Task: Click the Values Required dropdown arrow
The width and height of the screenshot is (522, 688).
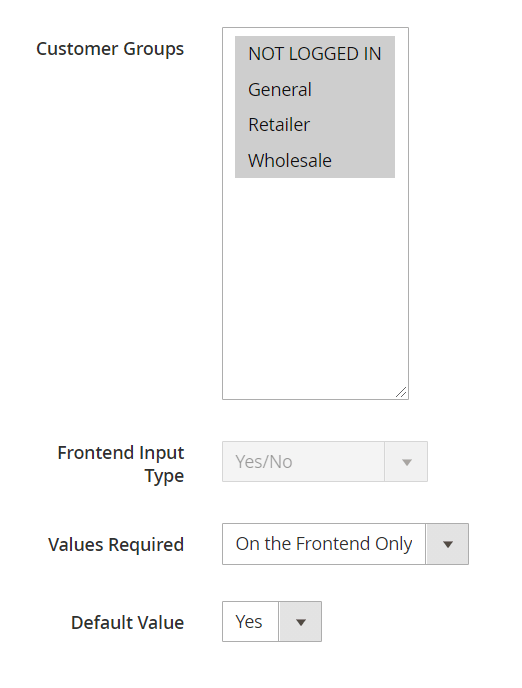Action: point(447,544)
